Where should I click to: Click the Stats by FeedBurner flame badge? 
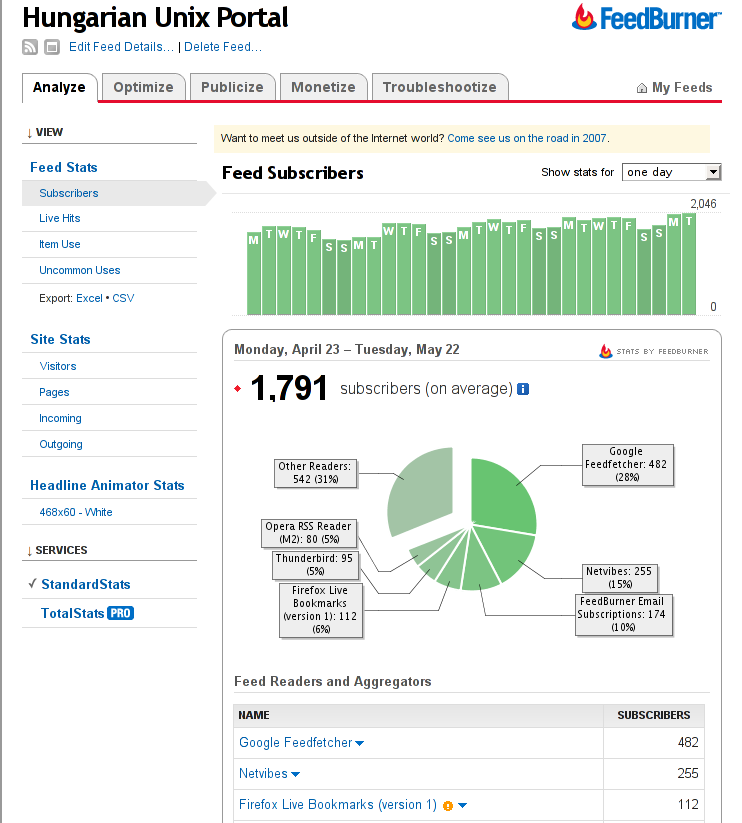[x=654, y=351]
